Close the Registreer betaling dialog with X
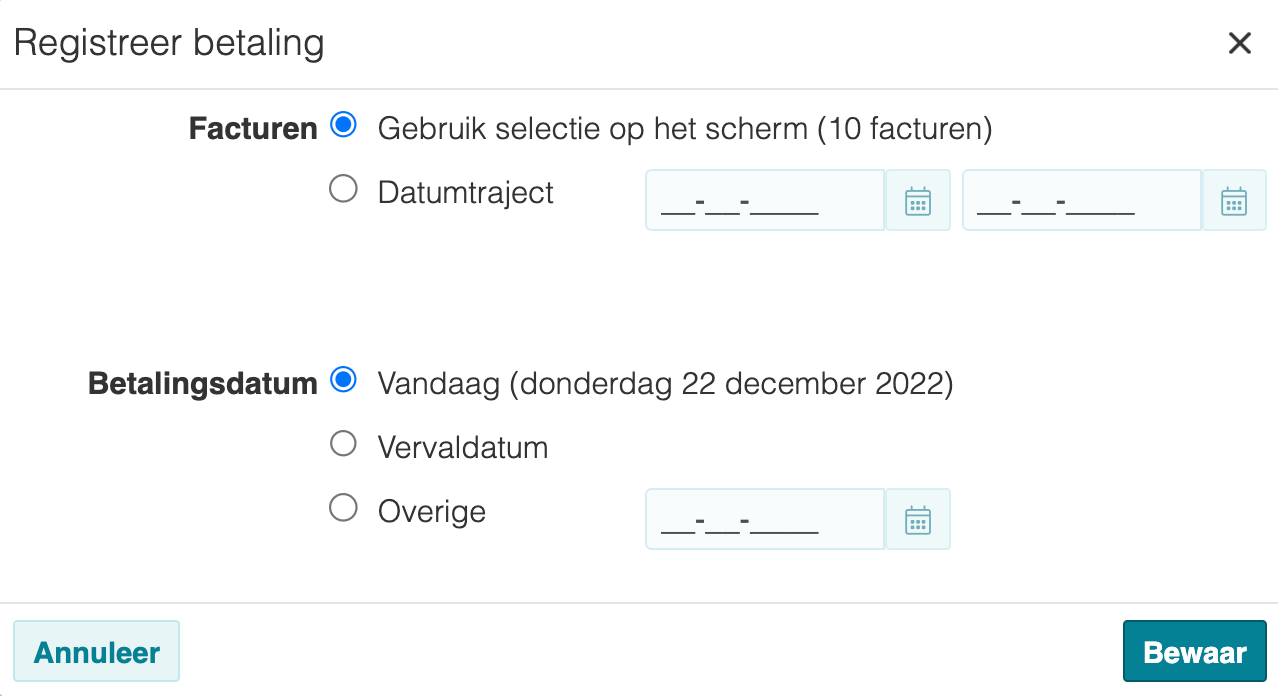 click(1240, 43)
